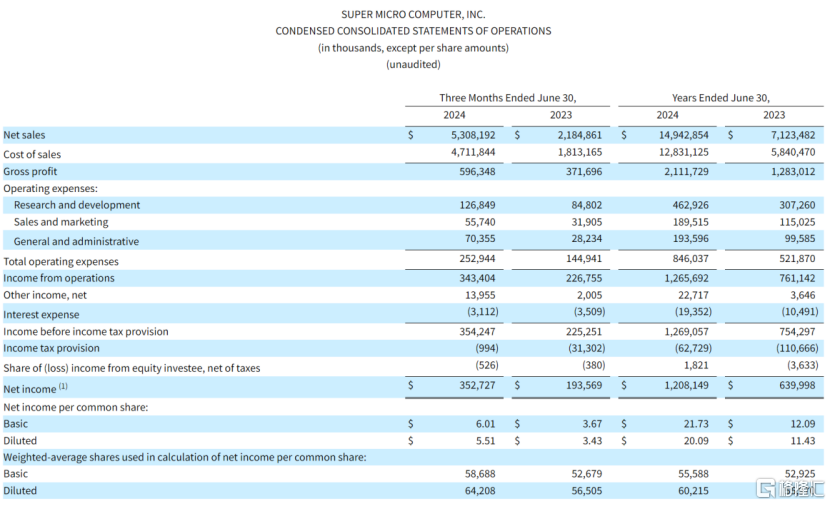831x505 pixels.
Task: Select Other income value 13,955
Action: click(480, 295)
